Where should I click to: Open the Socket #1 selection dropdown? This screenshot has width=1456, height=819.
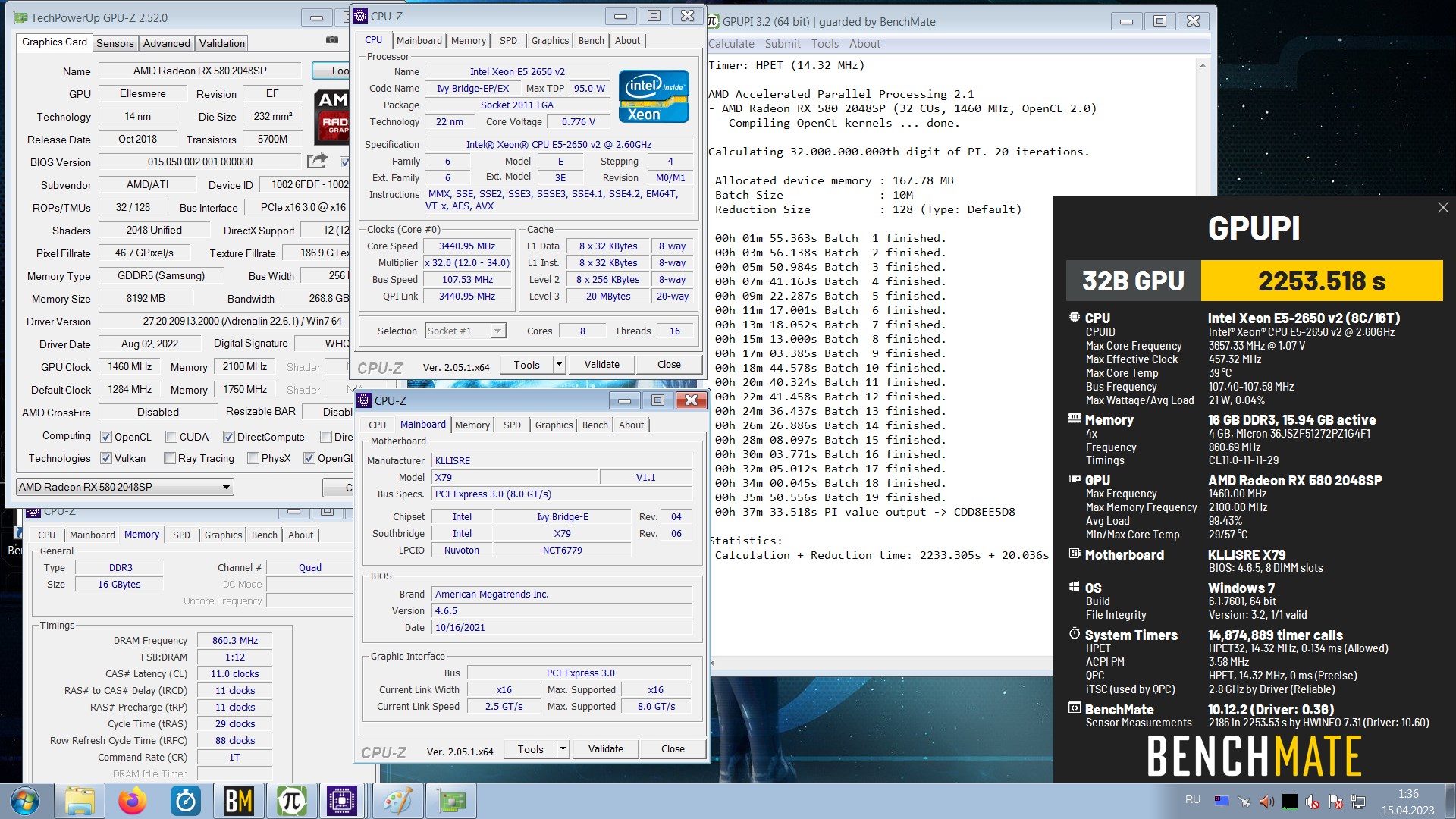tap(465, 331)
